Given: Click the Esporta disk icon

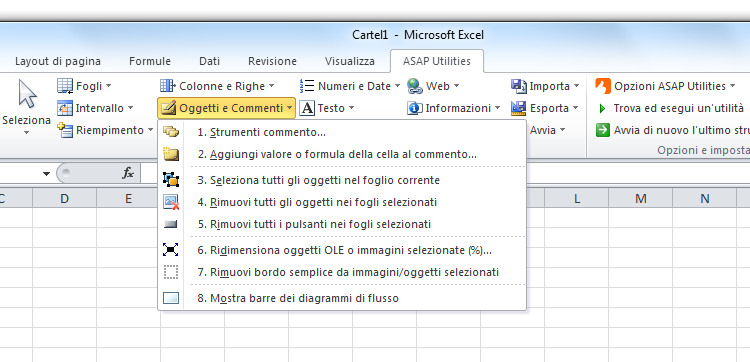Looking at the screenshot, I should (x=518, y=108).
